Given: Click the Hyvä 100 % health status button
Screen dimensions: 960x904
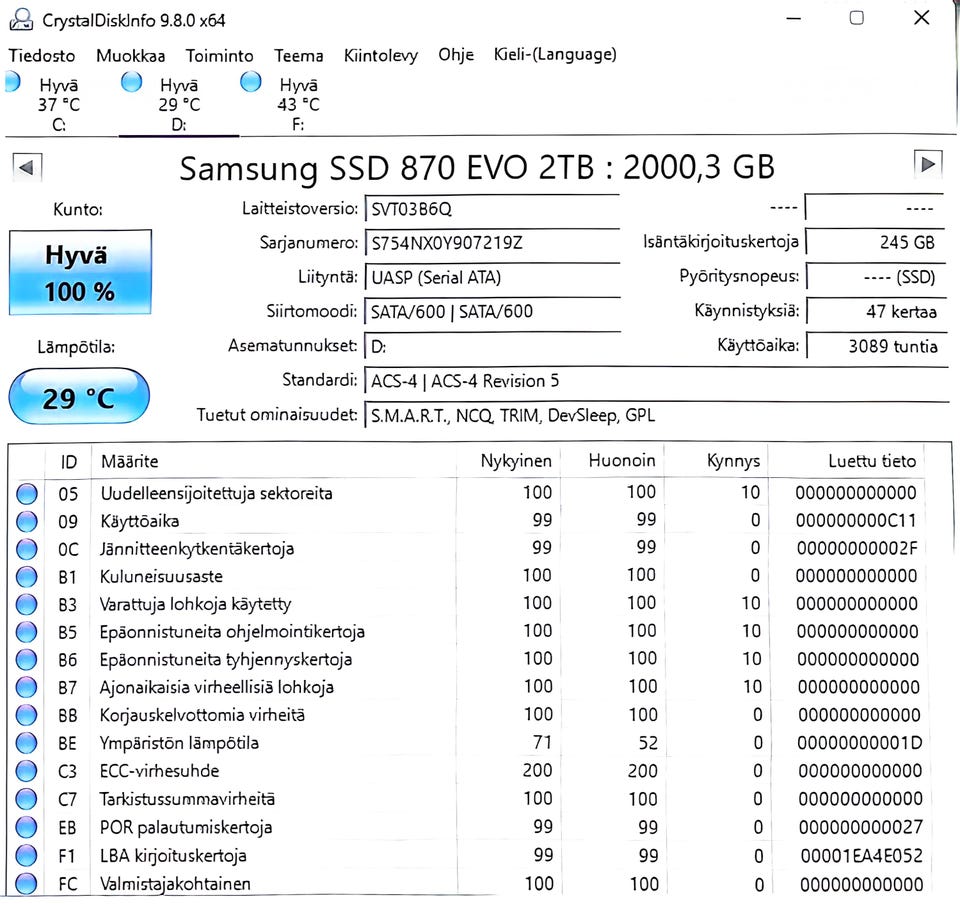Looking at the screenshot, I should 80,272.
